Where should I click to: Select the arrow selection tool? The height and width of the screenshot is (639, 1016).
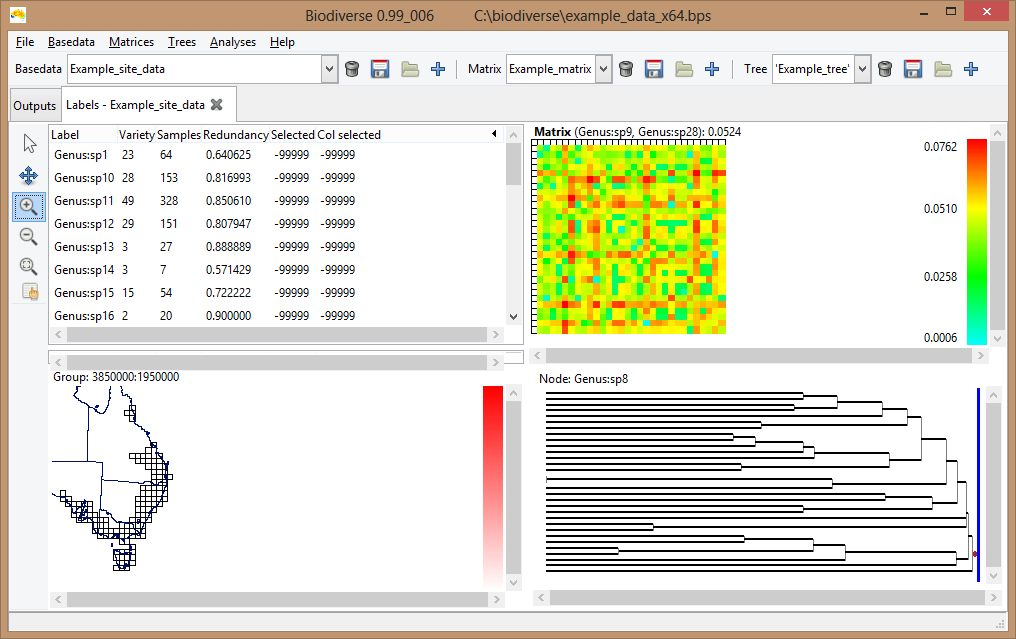click(x=29, y=143)
